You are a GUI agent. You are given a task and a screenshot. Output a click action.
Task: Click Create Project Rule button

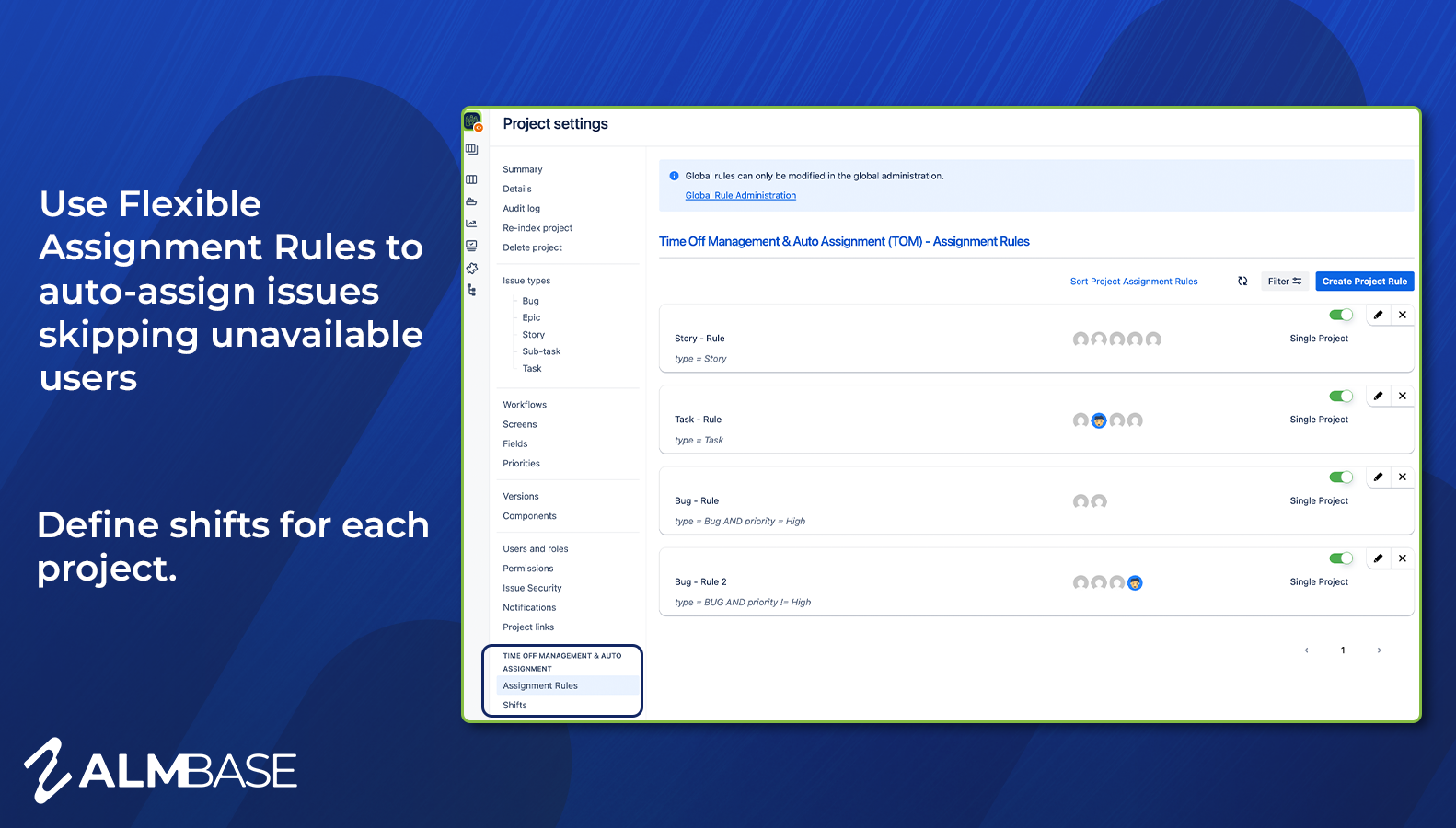coord(1365,282)
